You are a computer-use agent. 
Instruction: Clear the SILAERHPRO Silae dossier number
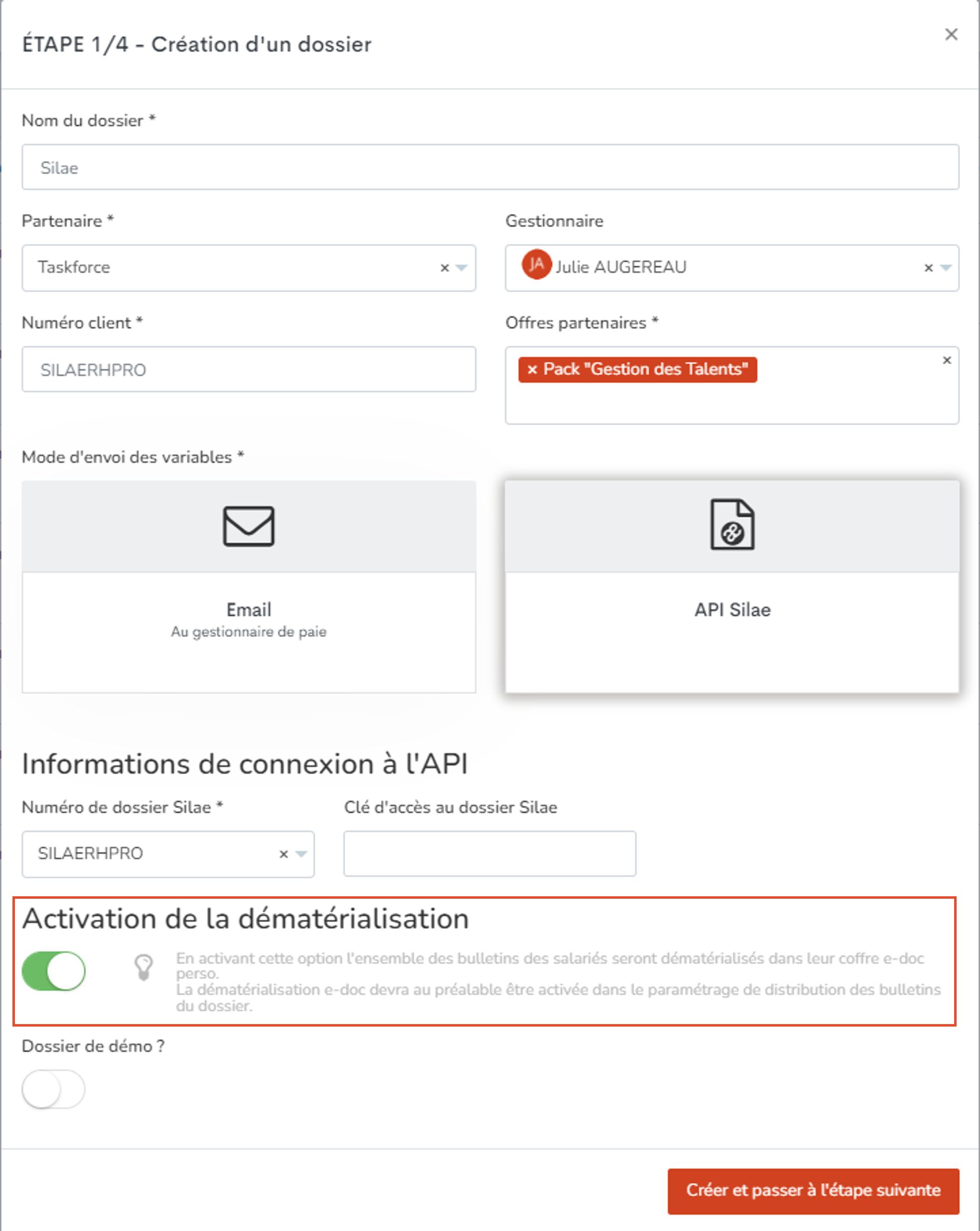(x=283, y=854)
